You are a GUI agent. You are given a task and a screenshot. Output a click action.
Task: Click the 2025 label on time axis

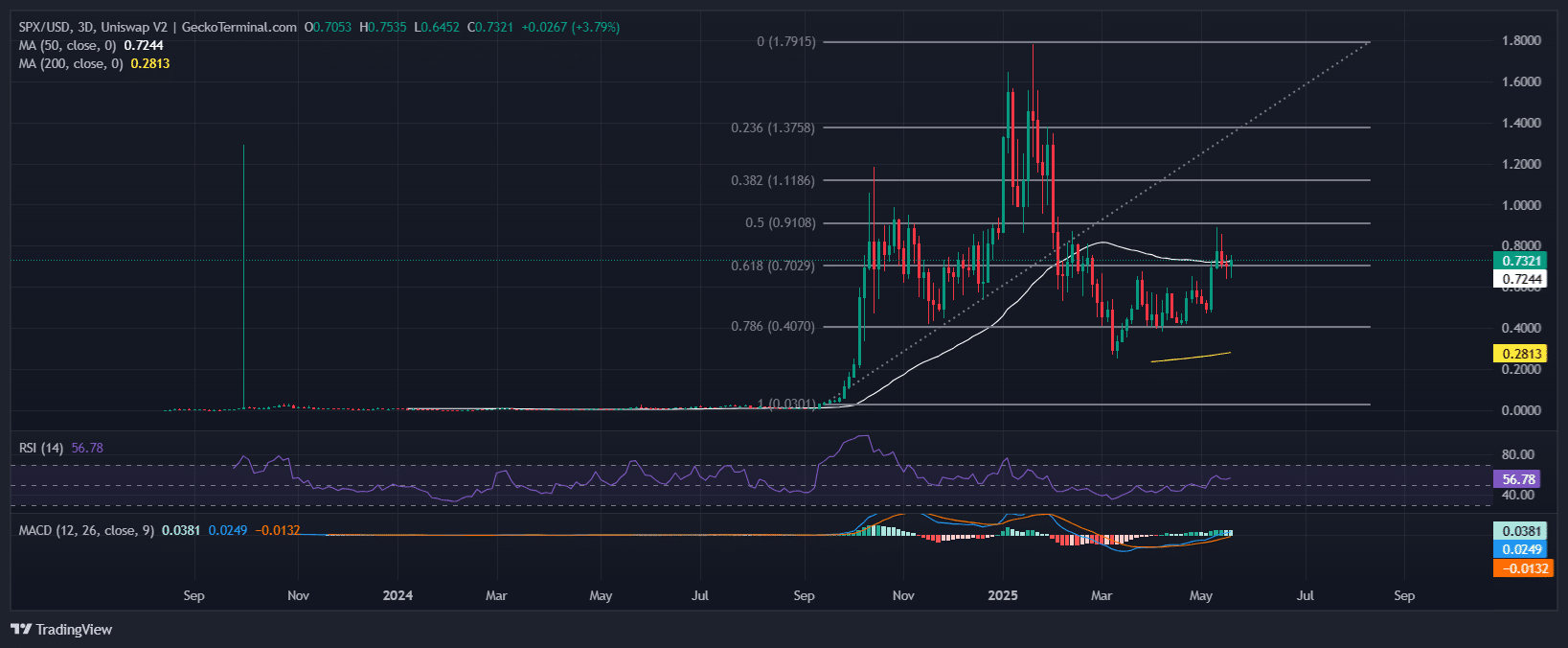1003,595
